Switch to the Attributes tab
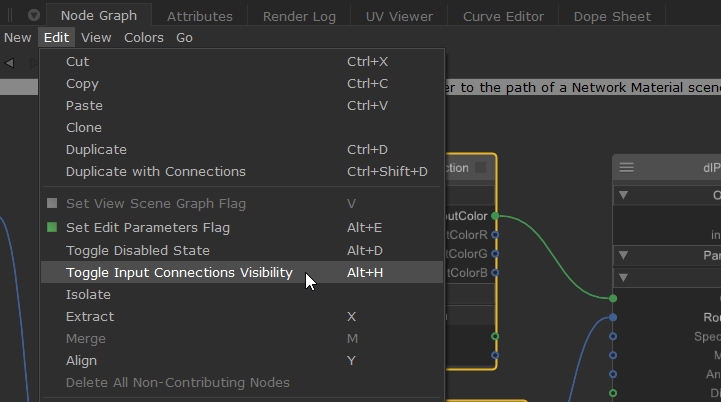 pos(199,16)
